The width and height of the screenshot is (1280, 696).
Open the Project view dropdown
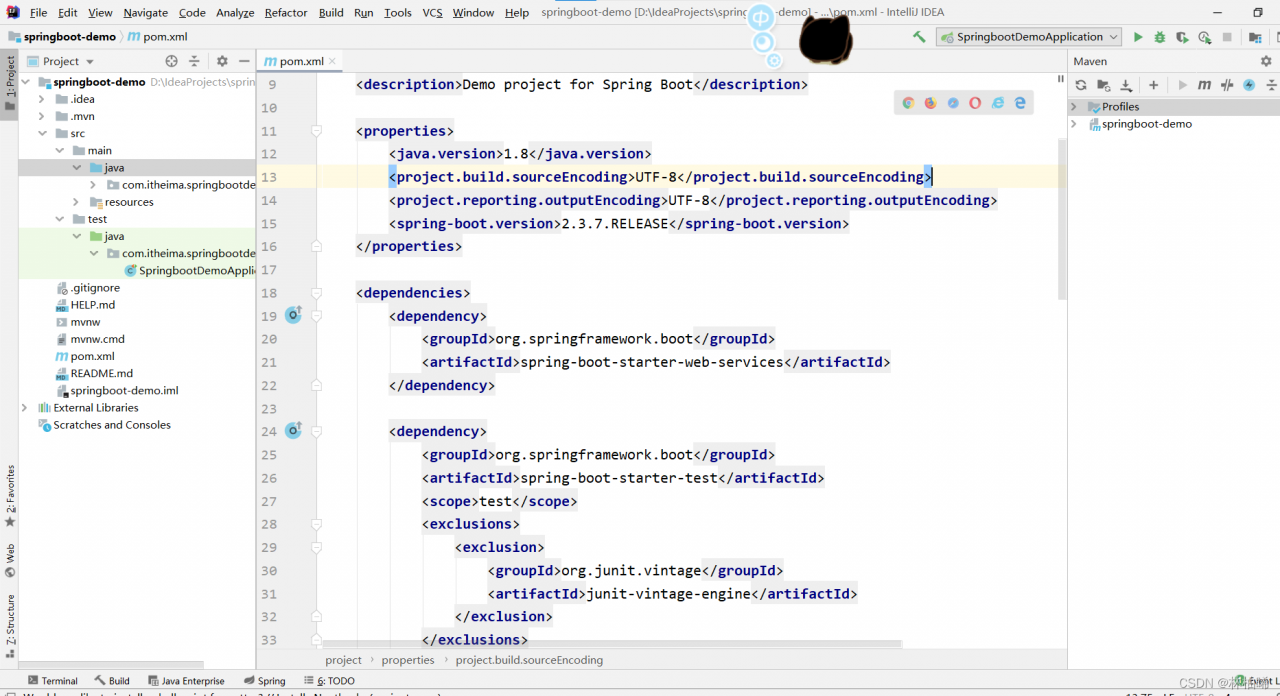click(61, 61)
